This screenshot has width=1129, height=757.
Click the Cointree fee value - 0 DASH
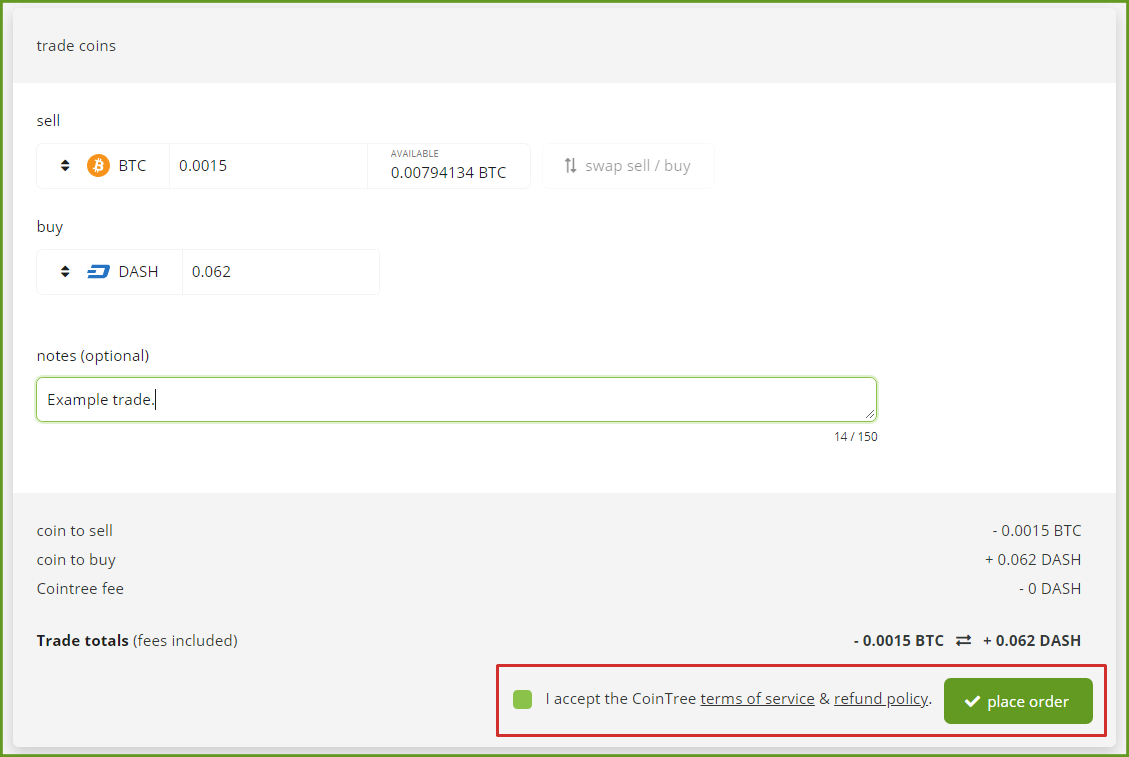[x=1050, y=588]
